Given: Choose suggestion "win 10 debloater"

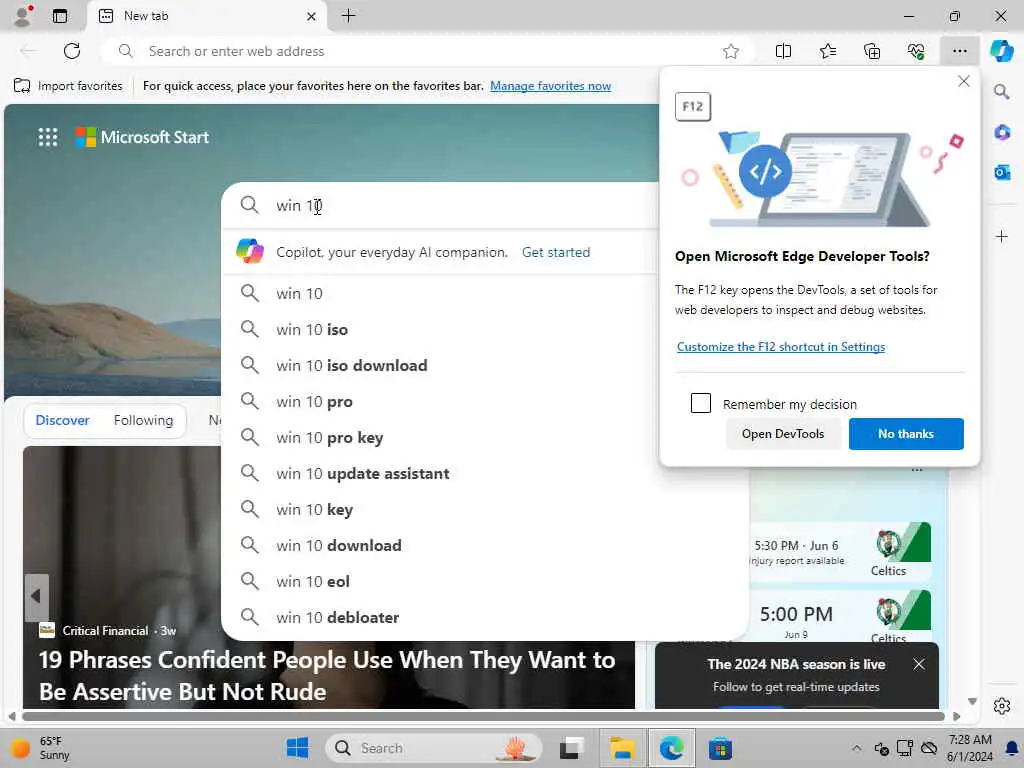Looking at the screenshot, I should pos(485,617).
